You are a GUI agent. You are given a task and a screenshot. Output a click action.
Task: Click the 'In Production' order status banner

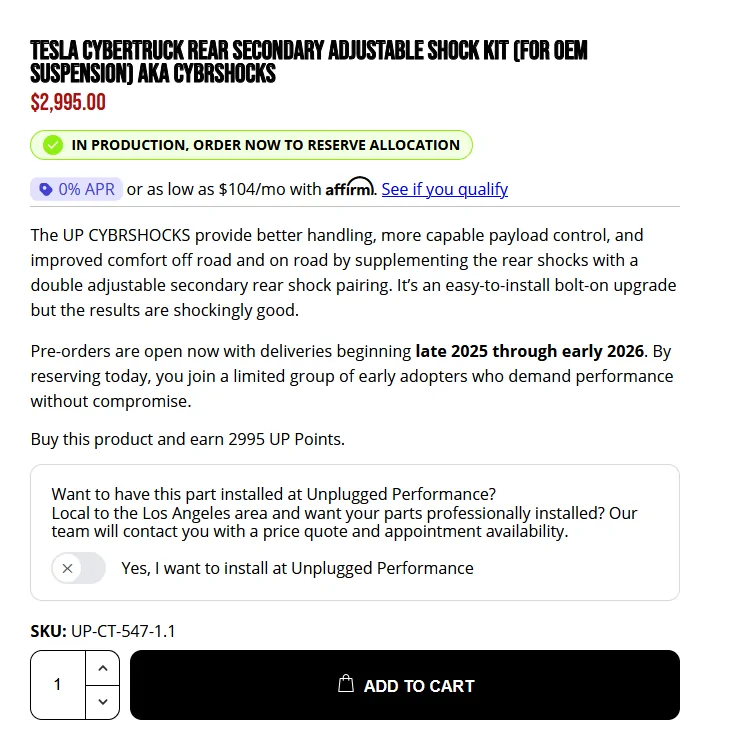coord(251,145)
